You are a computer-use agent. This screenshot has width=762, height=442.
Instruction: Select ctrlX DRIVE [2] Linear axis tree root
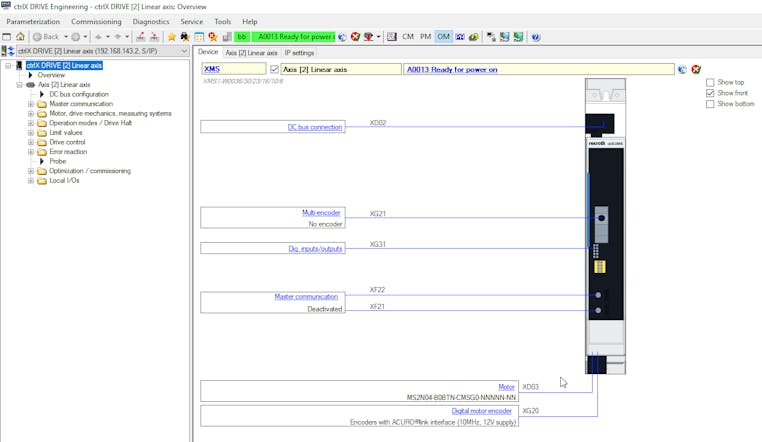click(x=64, y=65)
